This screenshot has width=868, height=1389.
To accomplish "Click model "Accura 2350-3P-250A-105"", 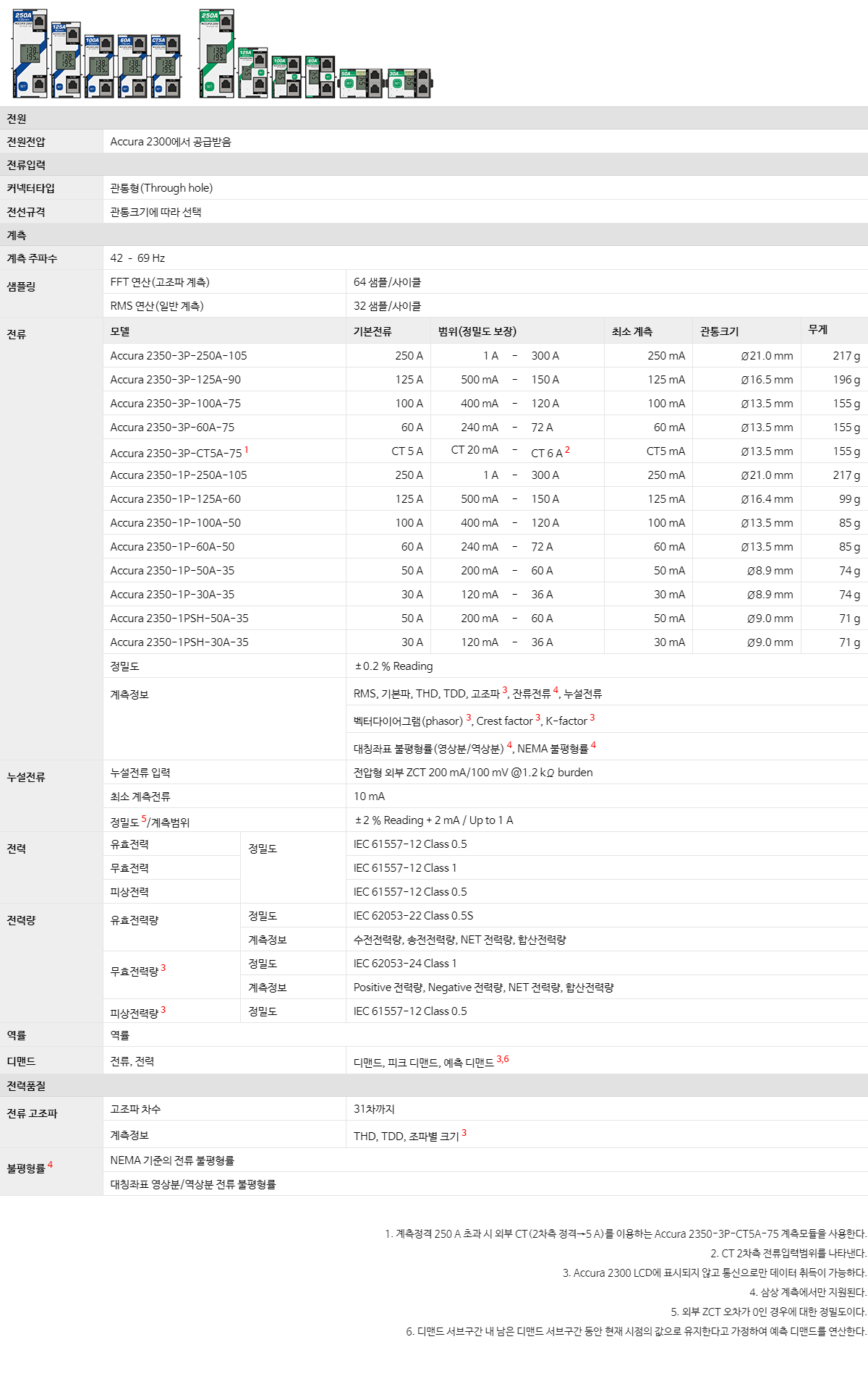I will pyautogui.click(x=179, y=356).
